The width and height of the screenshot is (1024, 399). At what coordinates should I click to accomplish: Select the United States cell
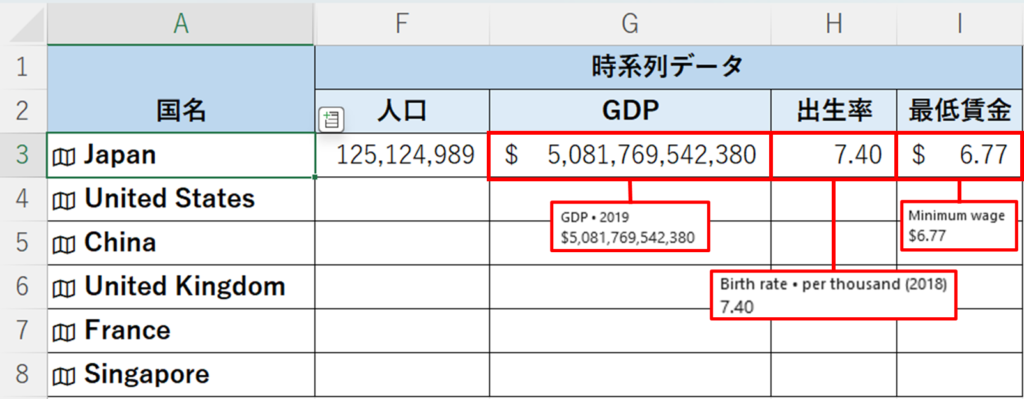(x=181, y=199)
